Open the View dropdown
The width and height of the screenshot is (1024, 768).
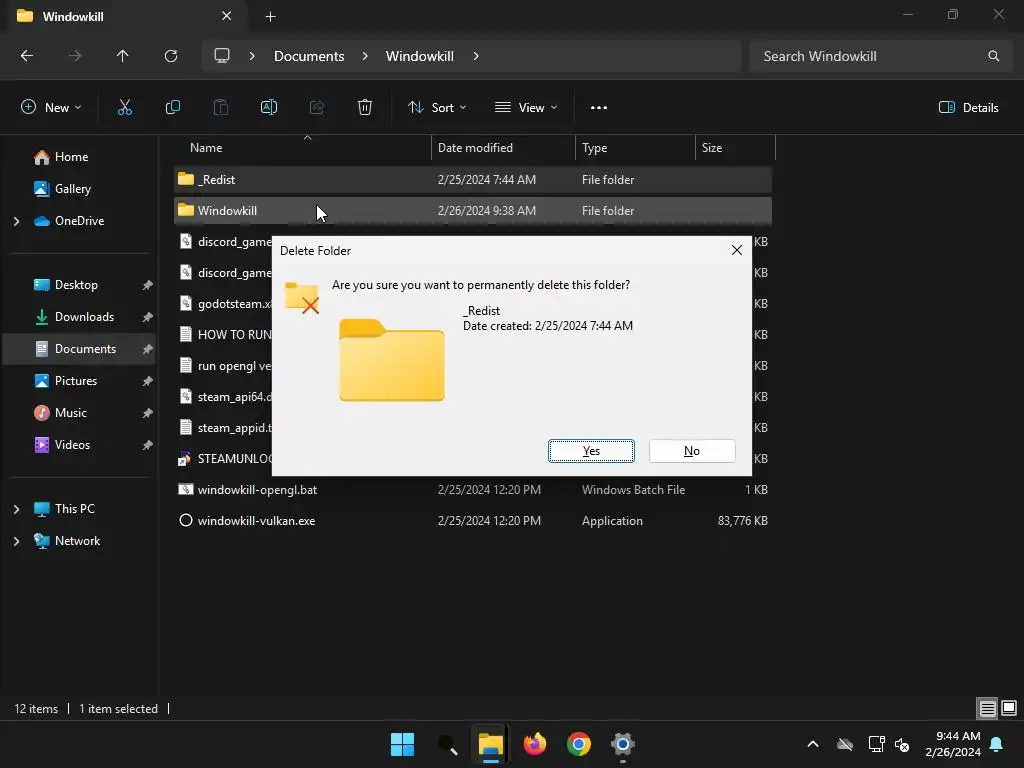[x=526, y=108]
